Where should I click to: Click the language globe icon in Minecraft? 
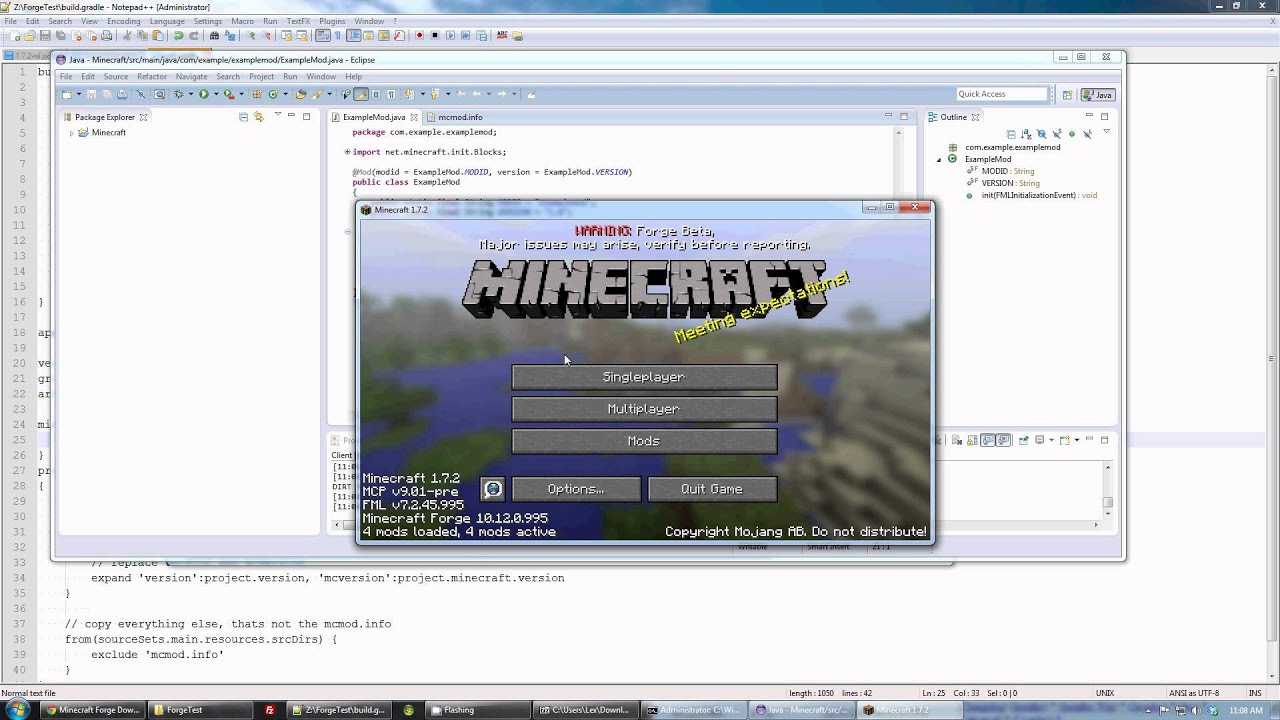(492, 489)
